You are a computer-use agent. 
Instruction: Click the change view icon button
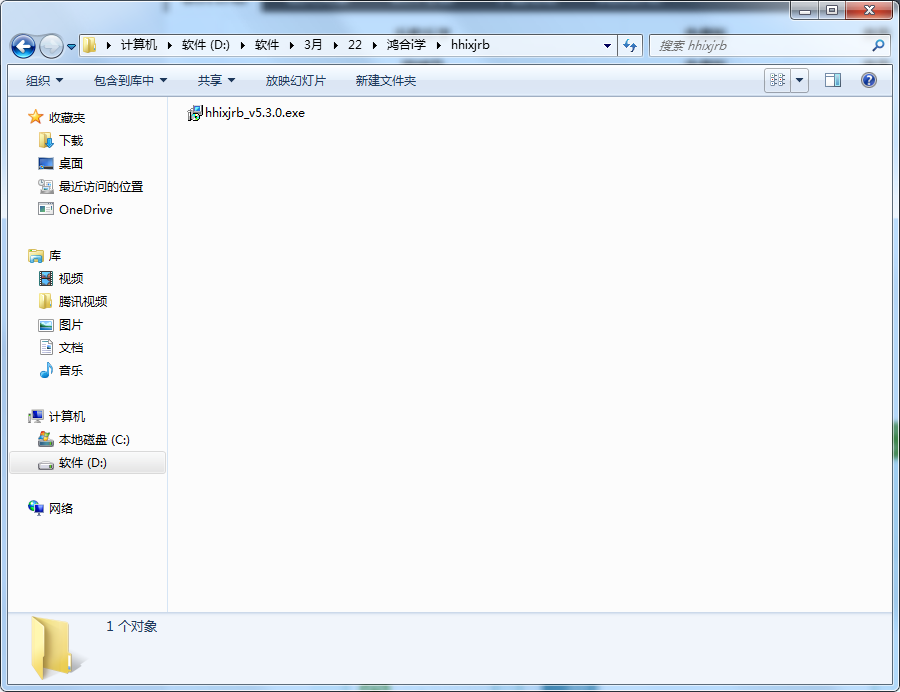pyautogui.click(x=777, y=80)
